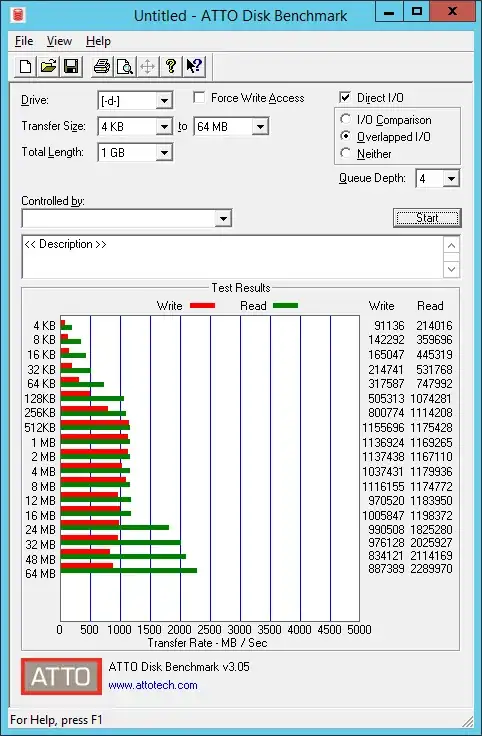
Task: Click the Start button
Action: coord(427,218)
